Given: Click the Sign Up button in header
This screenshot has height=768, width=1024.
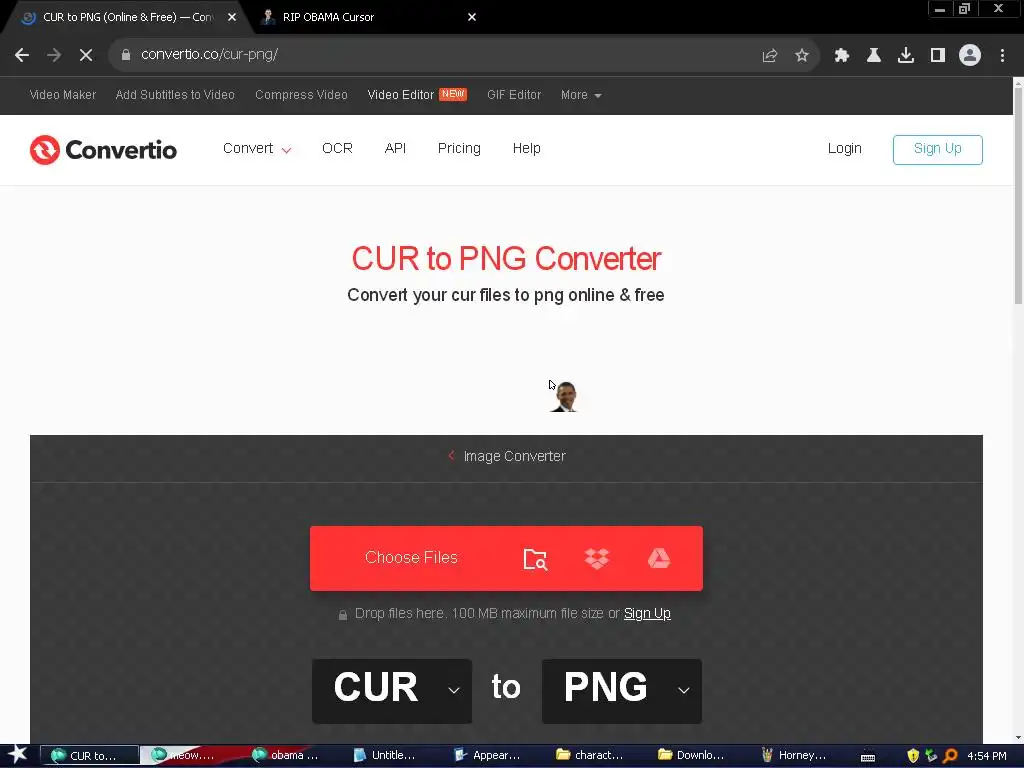Looking at the screenshot, I should 937,150.
